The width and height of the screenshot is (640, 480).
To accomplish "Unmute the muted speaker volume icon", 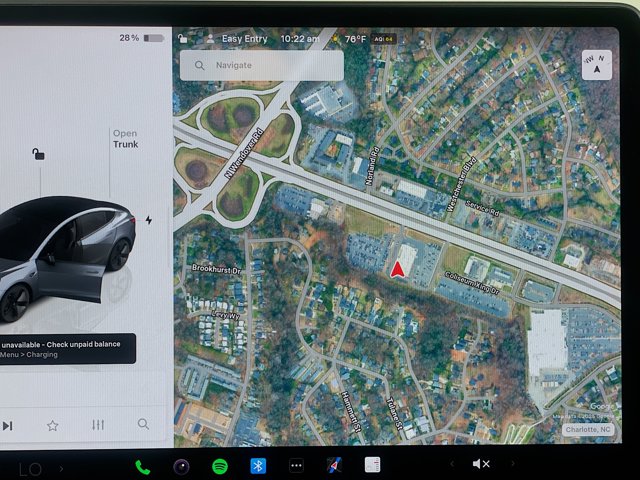I will pos(481,464).
